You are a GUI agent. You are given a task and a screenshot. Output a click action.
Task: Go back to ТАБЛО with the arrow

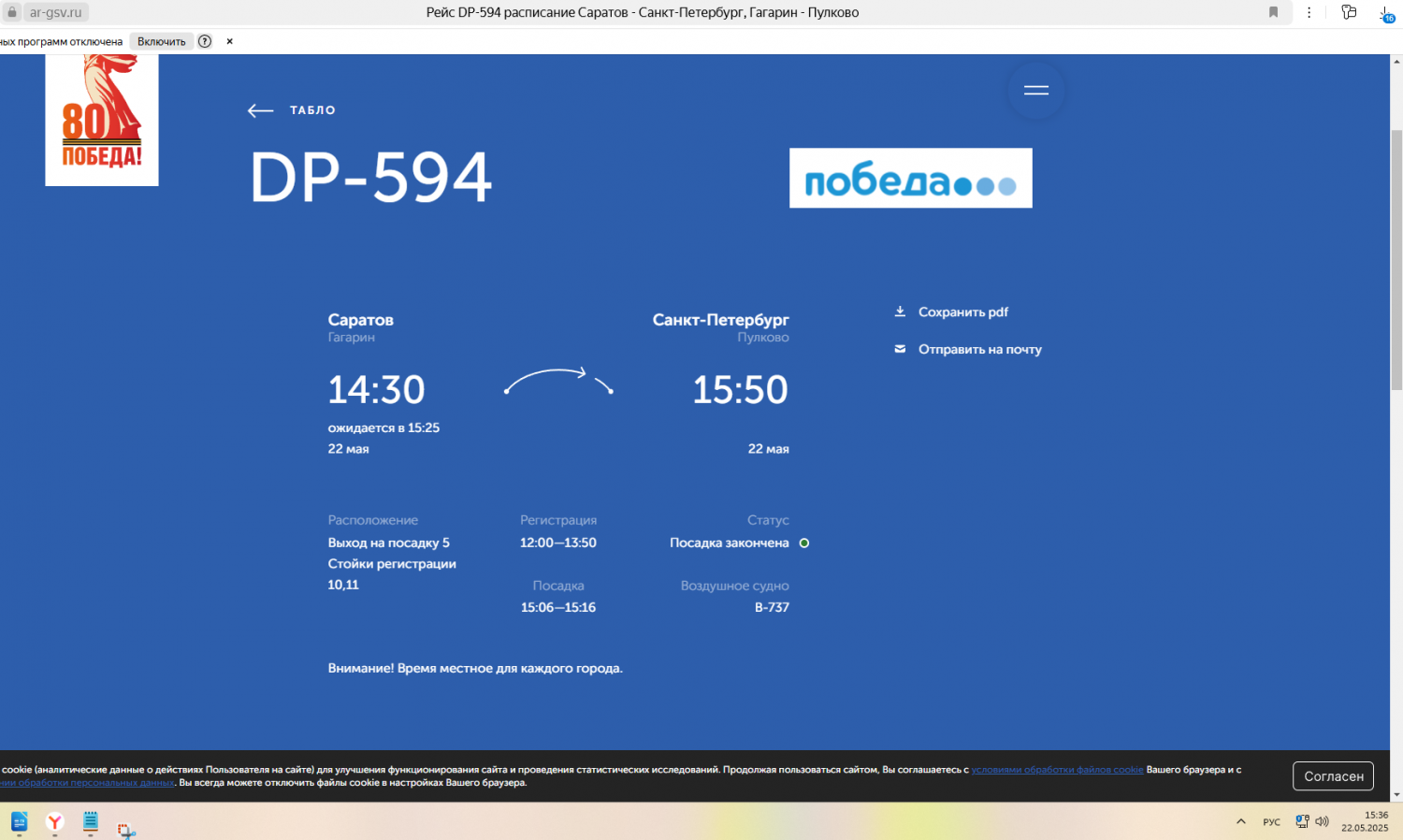pyautogui.click(x=260, y=110)
